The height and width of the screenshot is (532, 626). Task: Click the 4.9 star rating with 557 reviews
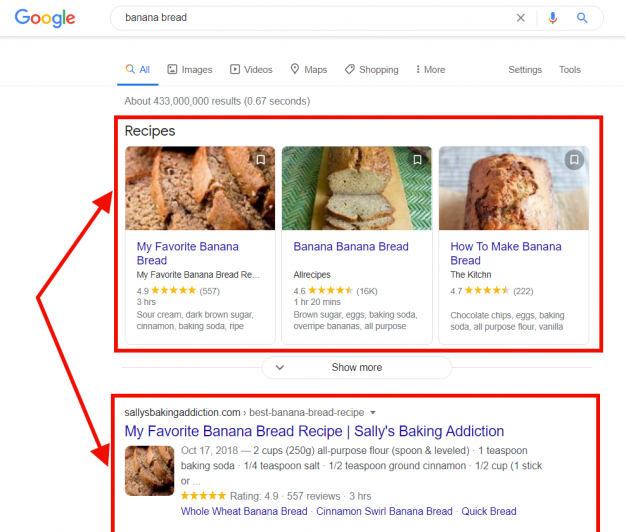coord(178,291)
